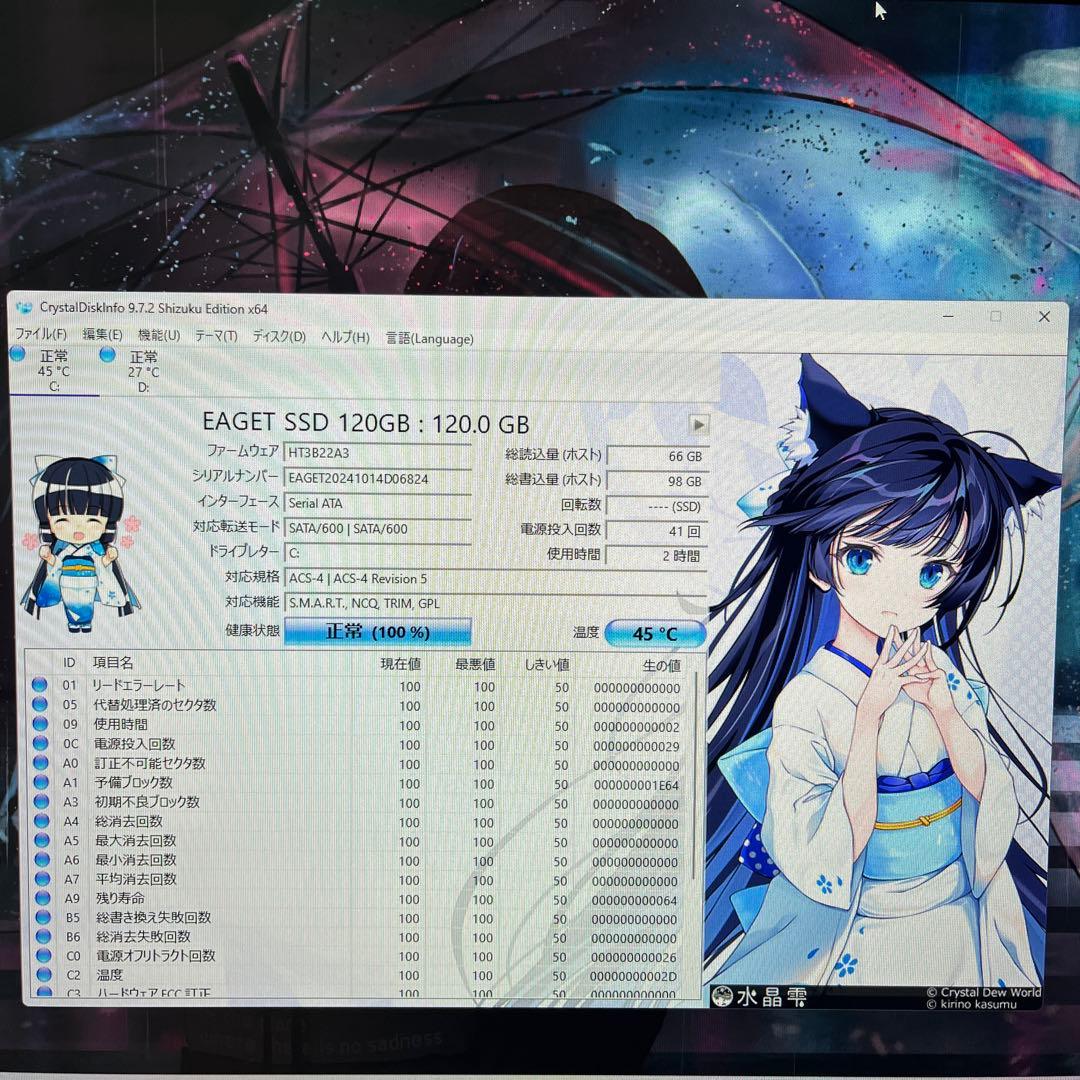The image size is (1080, 1080).
Task: Select the リードエラーレート attribute name
Action: [x=138, y=685]
